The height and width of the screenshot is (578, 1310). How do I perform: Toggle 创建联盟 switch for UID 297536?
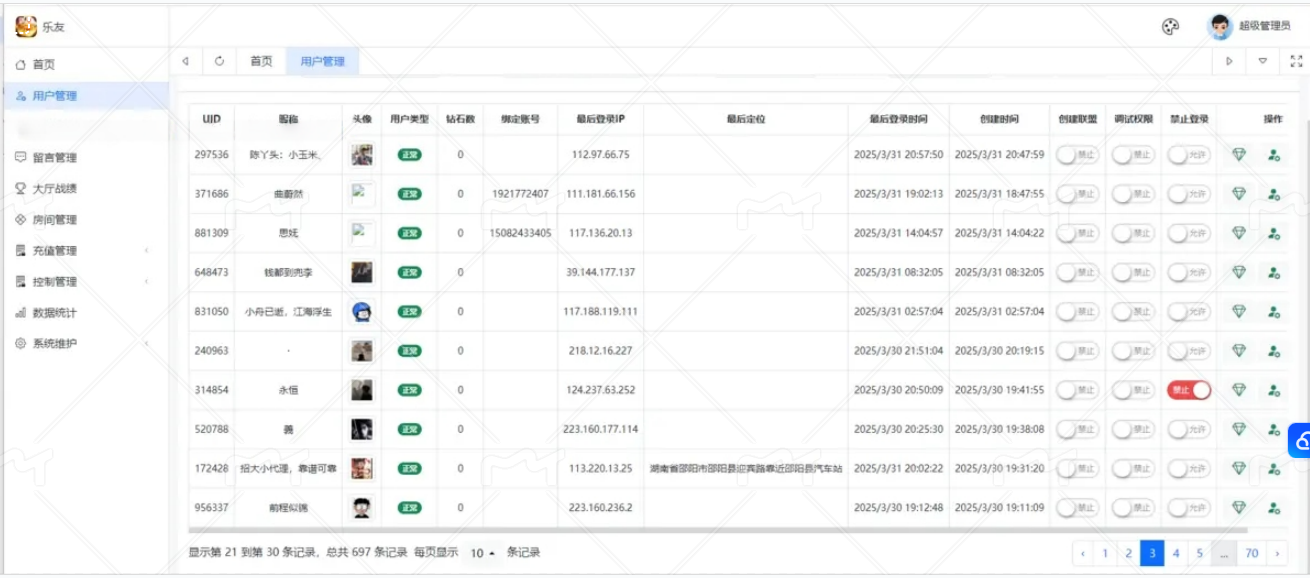pos(1078,155)
